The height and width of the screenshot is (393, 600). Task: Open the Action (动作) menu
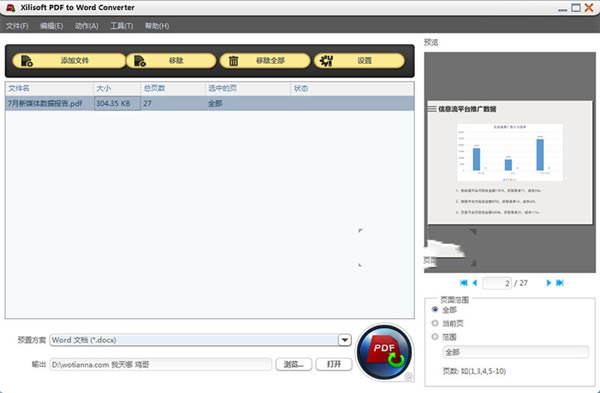click(86, 26)
